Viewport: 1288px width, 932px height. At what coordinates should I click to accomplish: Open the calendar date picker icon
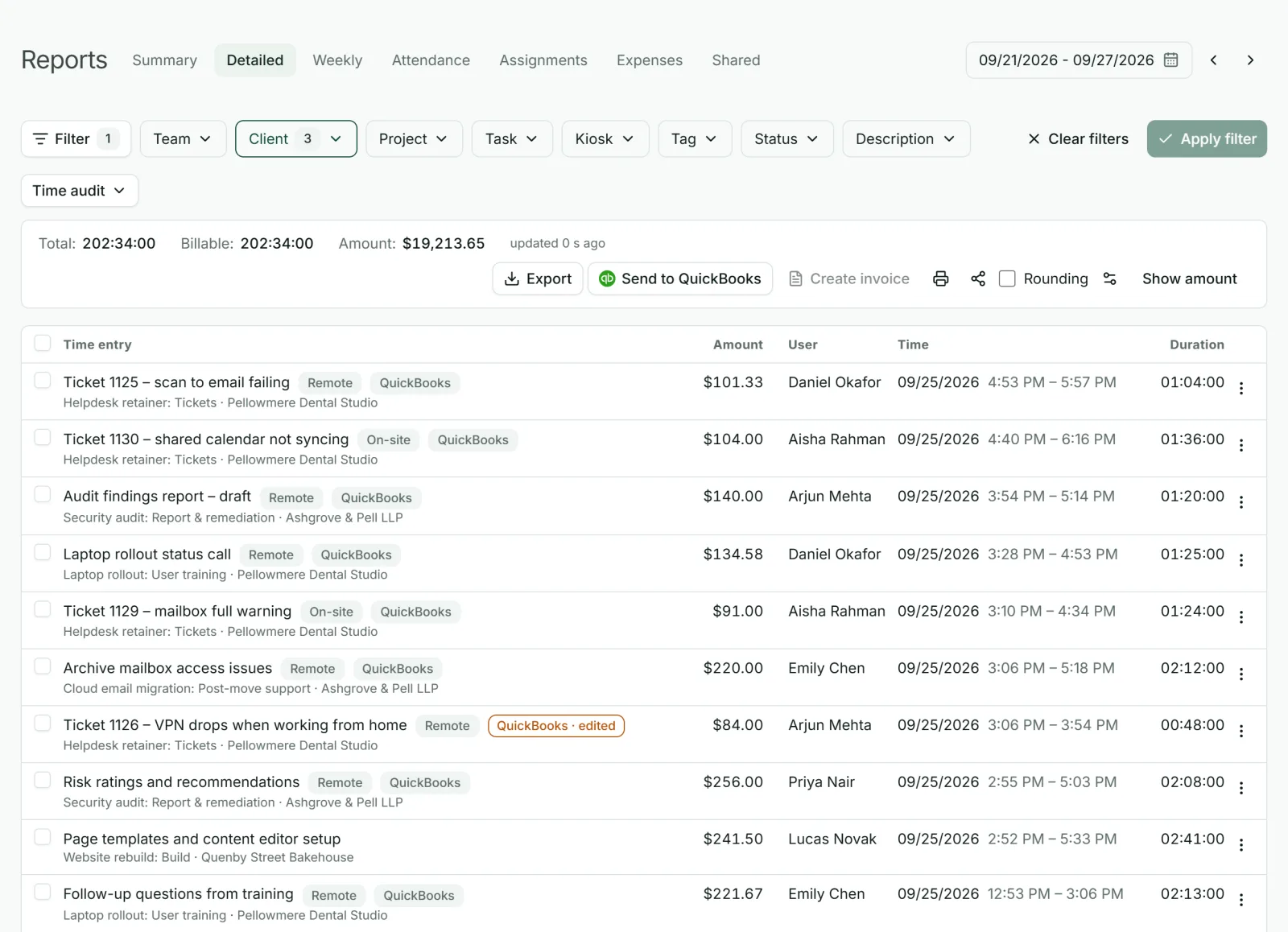pos(1170,60)
